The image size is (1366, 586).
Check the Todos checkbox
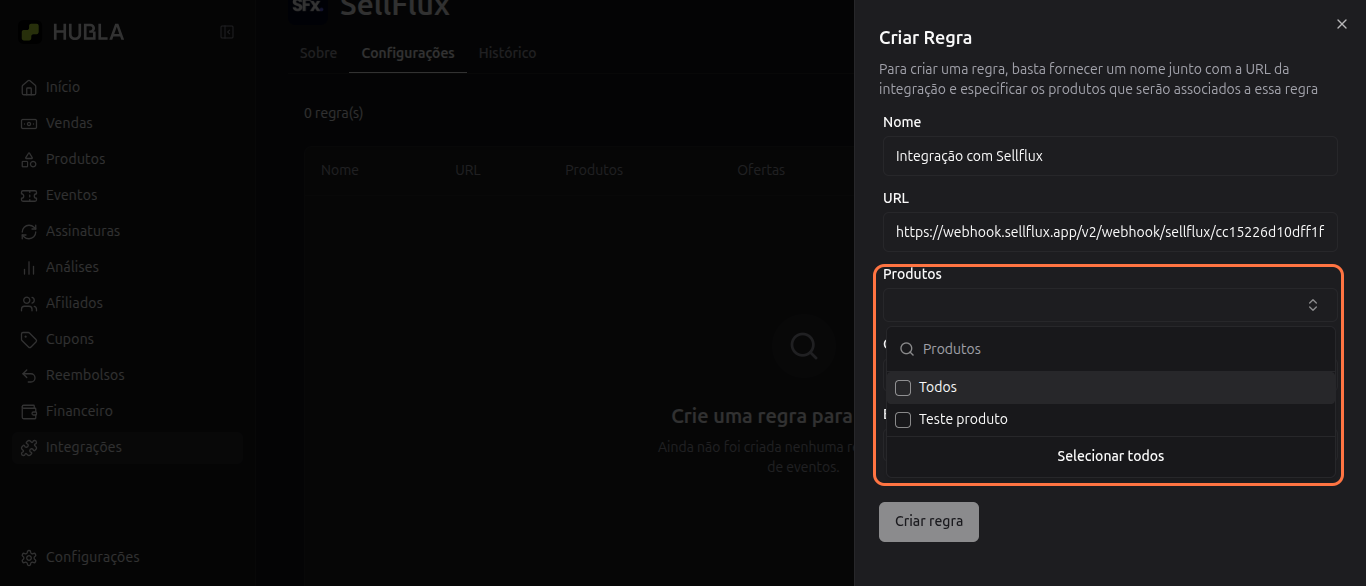[x=903, y=388]
